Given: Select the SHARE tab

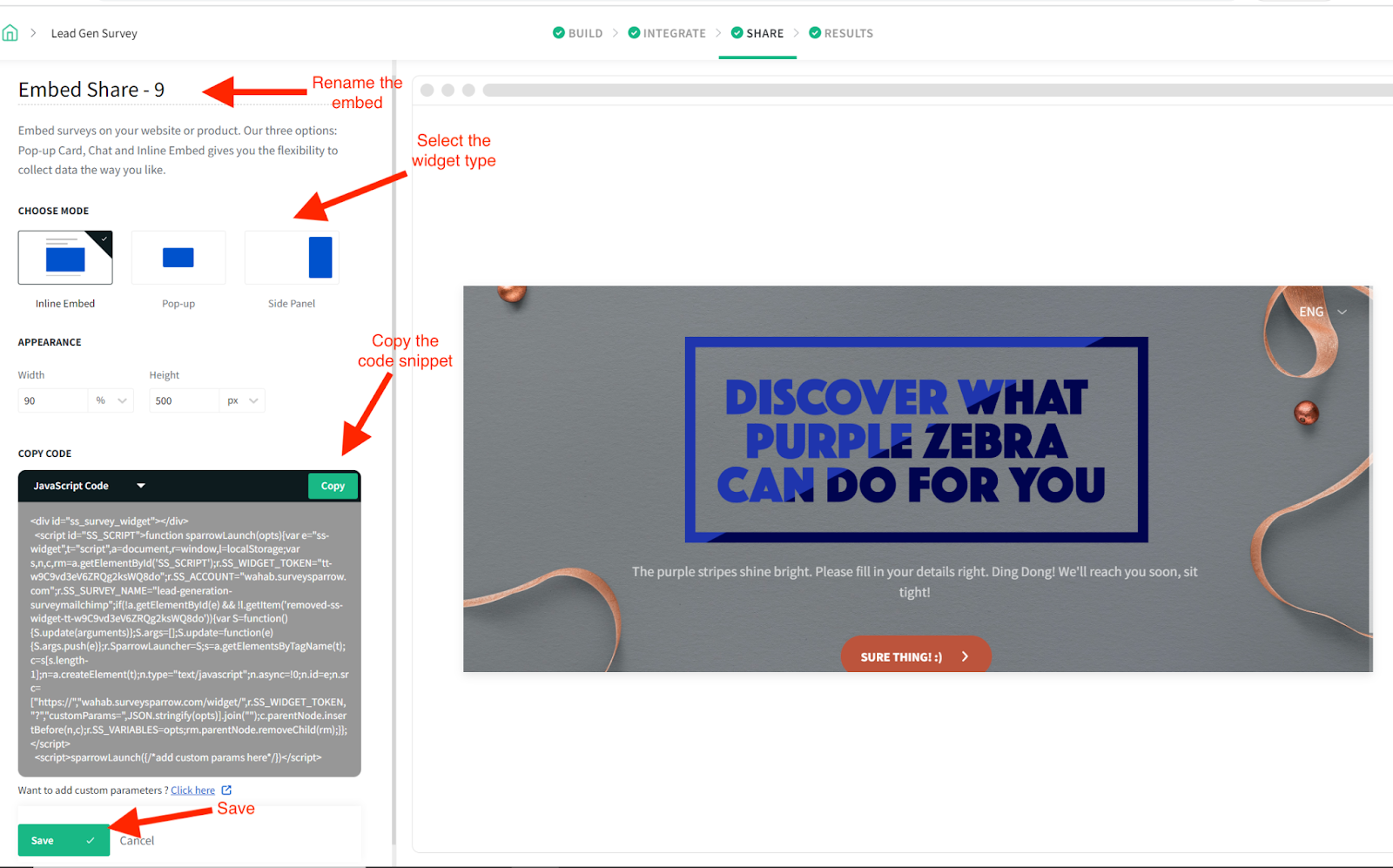Looking at the screenshot, I should click(x=757, y=33).
